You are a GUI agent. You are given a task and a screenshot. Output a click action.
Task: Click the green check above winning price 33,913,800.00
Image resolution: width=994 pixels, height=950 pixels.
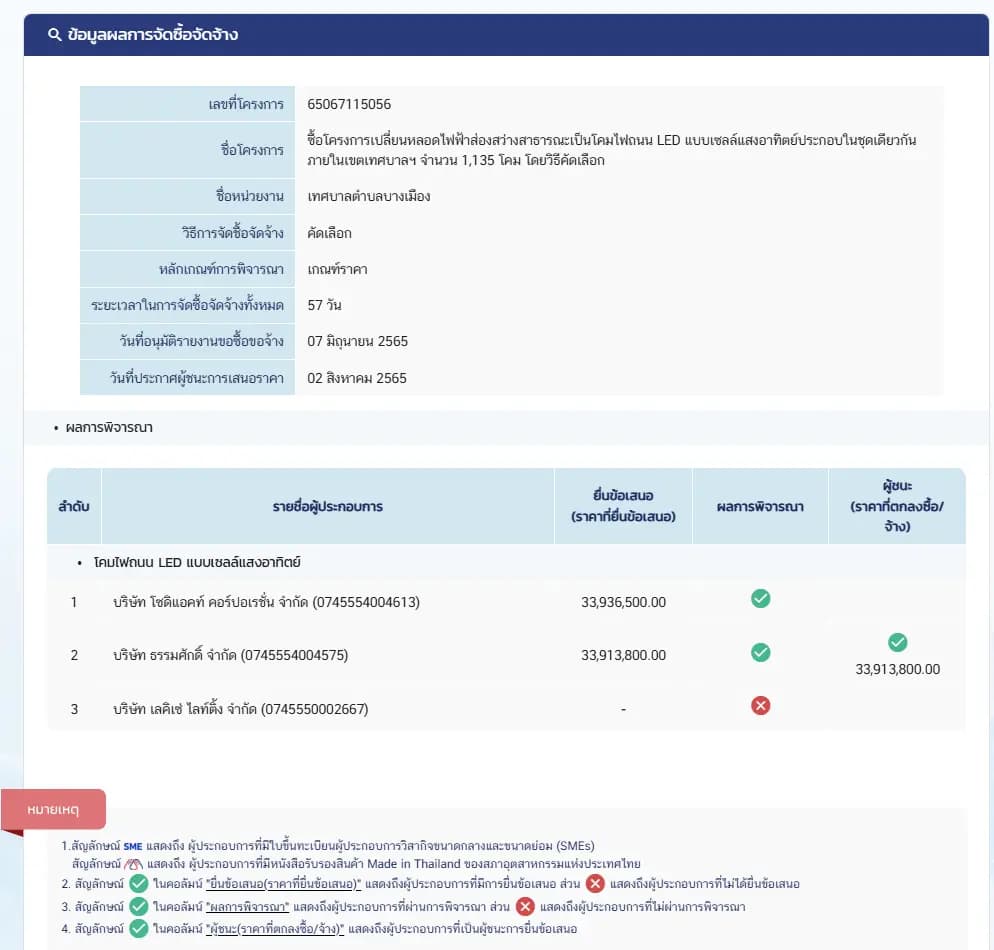[x=897, y=642]
